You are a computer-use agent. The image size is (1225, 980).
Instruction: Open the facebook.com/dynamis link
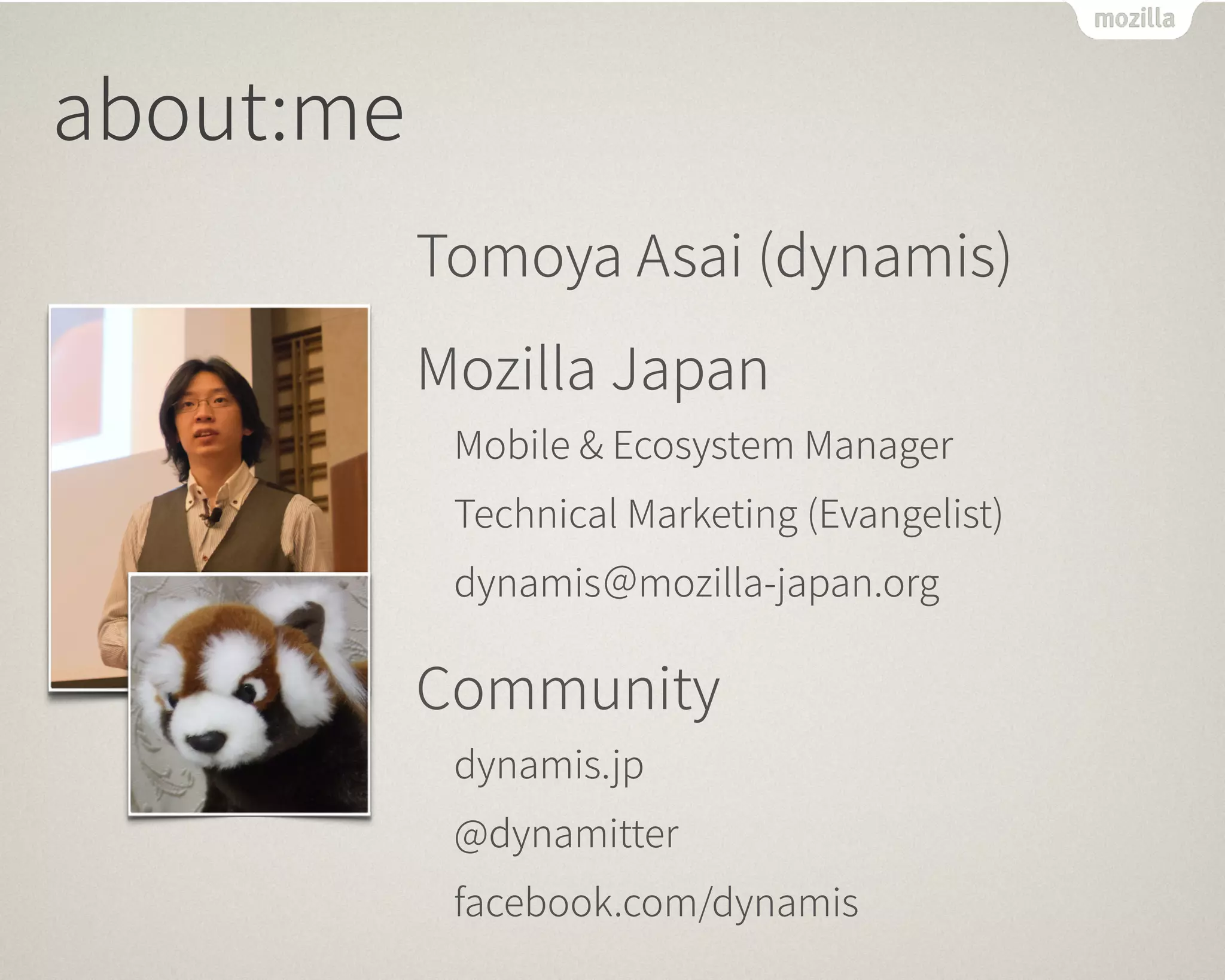(x=656, y=902)
